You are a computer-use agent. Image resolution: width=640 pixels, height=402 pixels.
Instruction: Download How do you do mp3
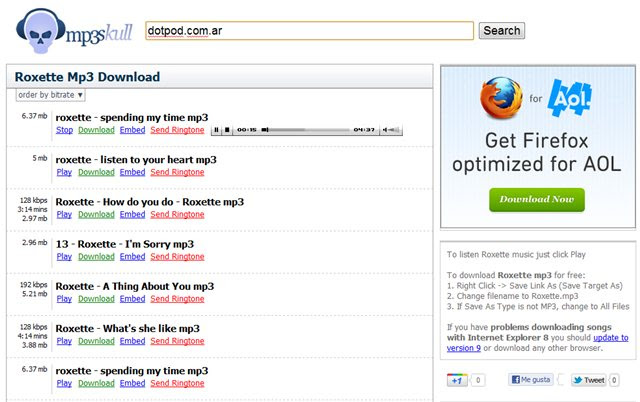coord(96,215)
